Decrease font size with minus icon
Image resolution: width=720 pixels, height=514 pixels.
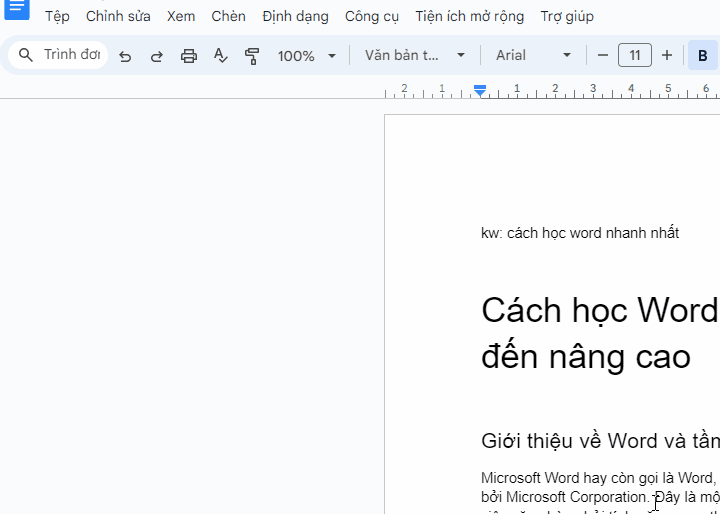click(602, 55)
